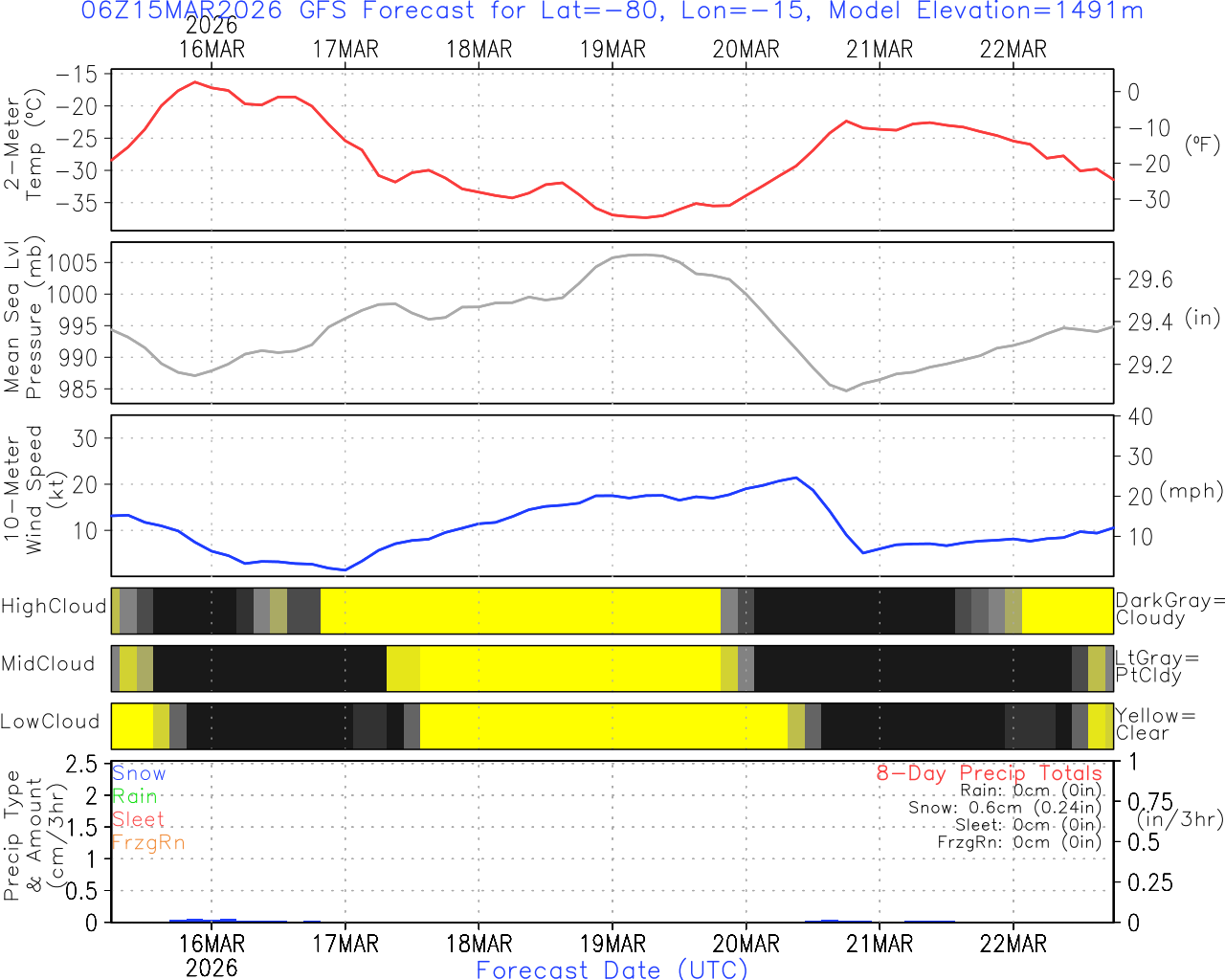Click the 8-Day Precip Totals heading
Viewport: 1225px width, 980px height.
[x=989, y=773]
